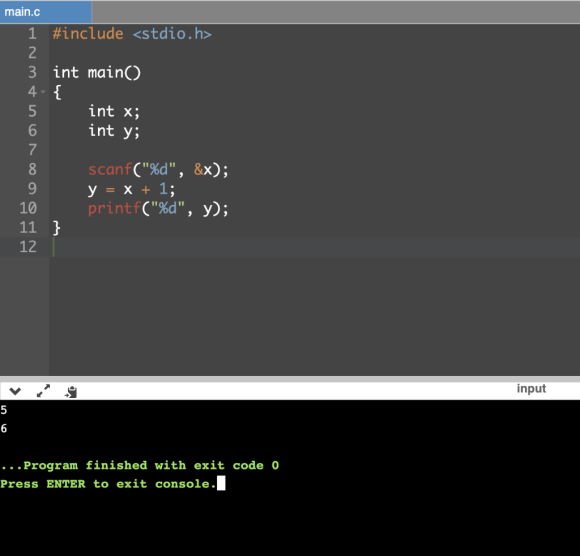Fold main function body at line 4 arrow
This screenshot has width=580, height=556.
click(x=43, y=91)
